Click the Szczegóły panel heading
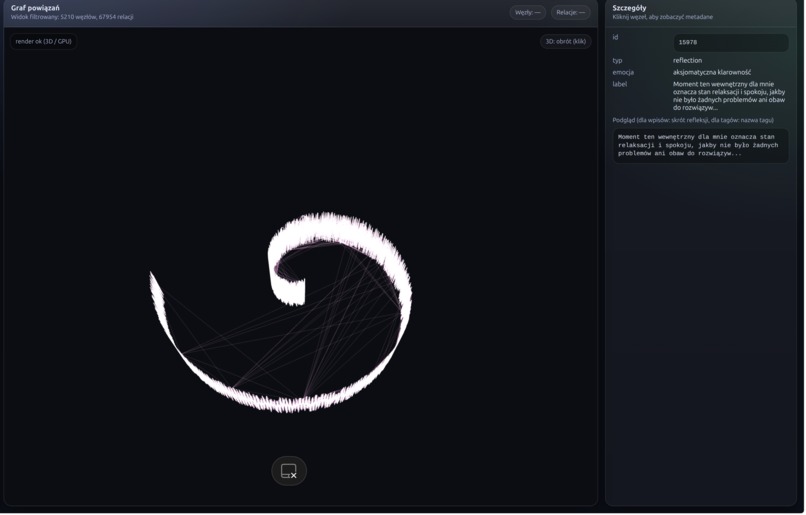The image size is (806, 515). click(x=629, y=8)
